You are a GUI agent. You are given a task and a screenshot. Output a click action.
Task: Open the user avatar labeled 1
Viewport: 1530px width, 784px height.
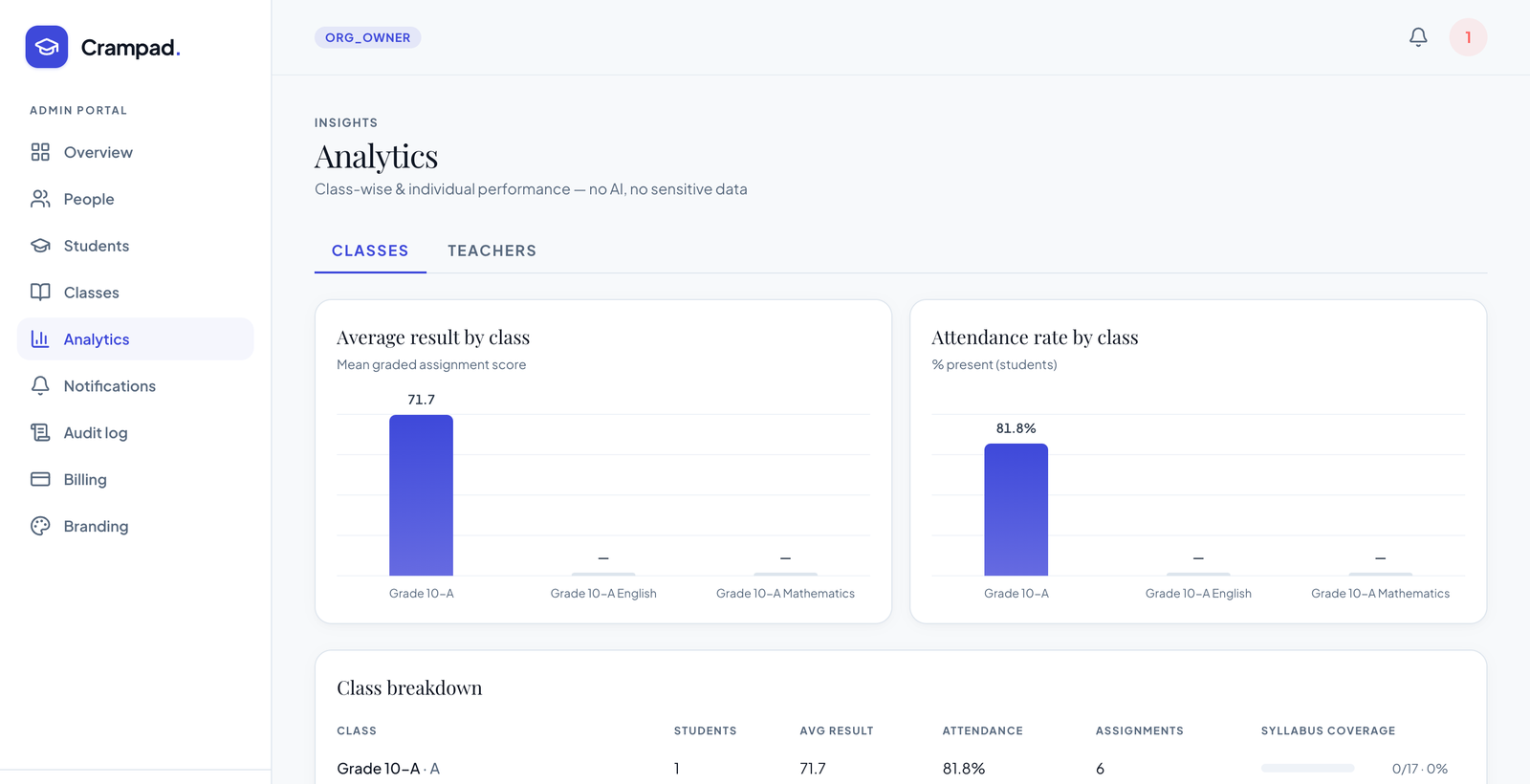tap(1468, 37)
